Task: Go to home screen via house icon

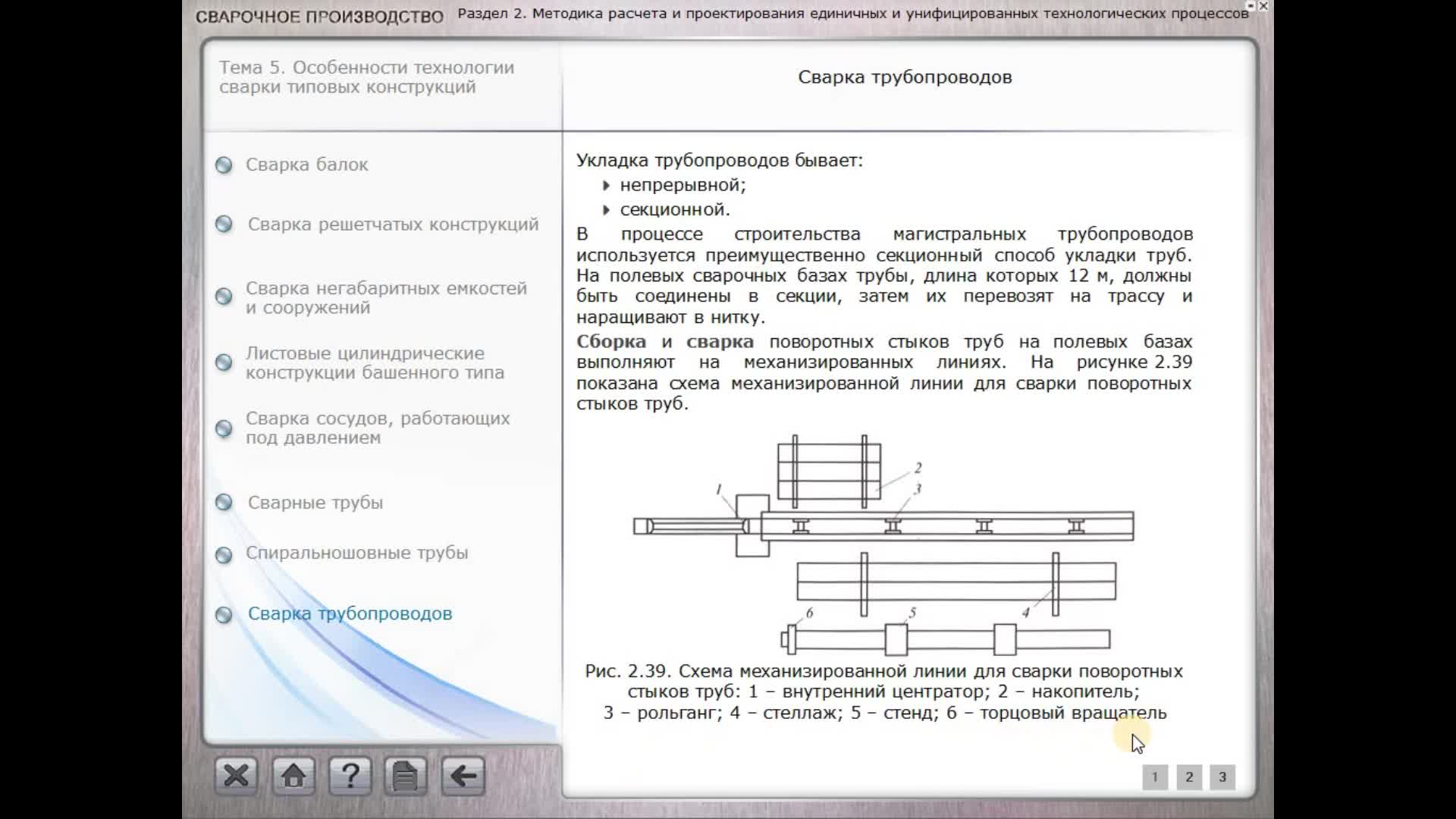Action: 293,776
